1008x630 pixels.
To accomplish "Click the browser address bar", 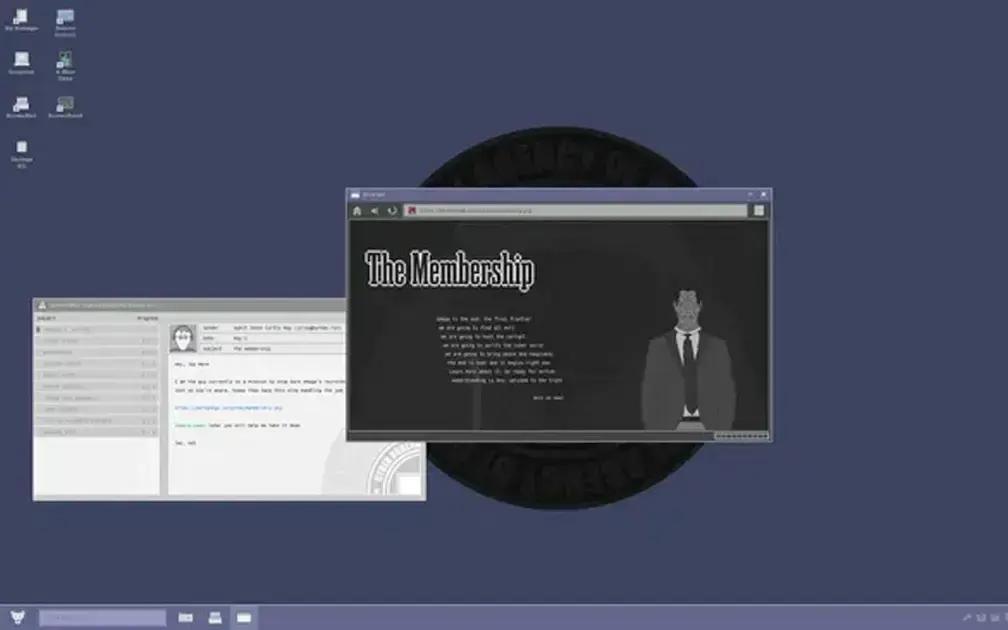I will pyautogui.click(x=576, y=211).
